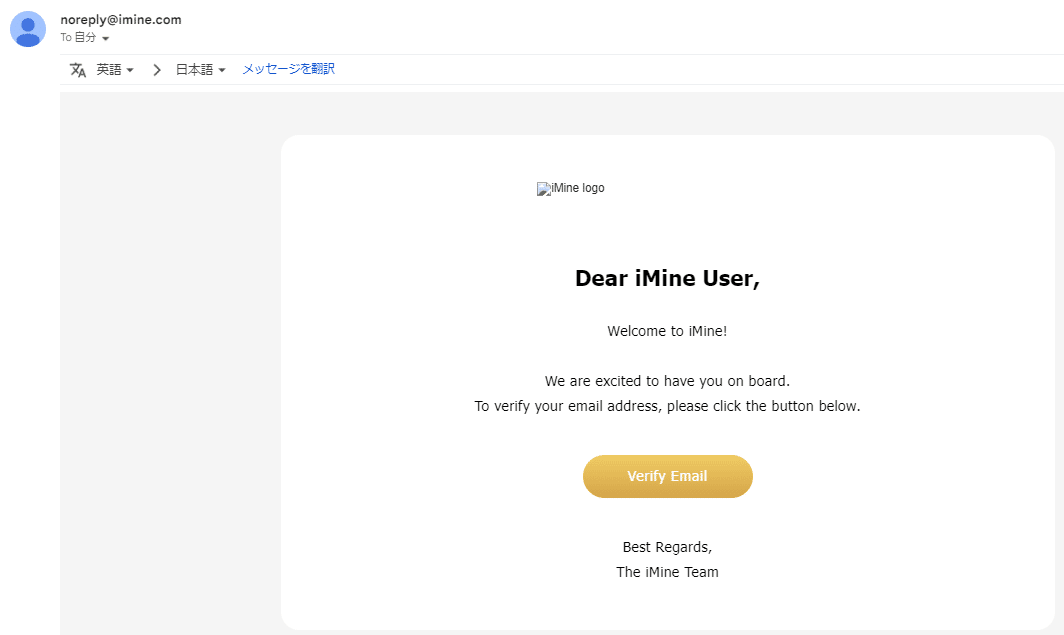The height and width of the screenshot is (635, 1064).
Task: Click the "We are excited to have you" line
Action: click(667, 381)
